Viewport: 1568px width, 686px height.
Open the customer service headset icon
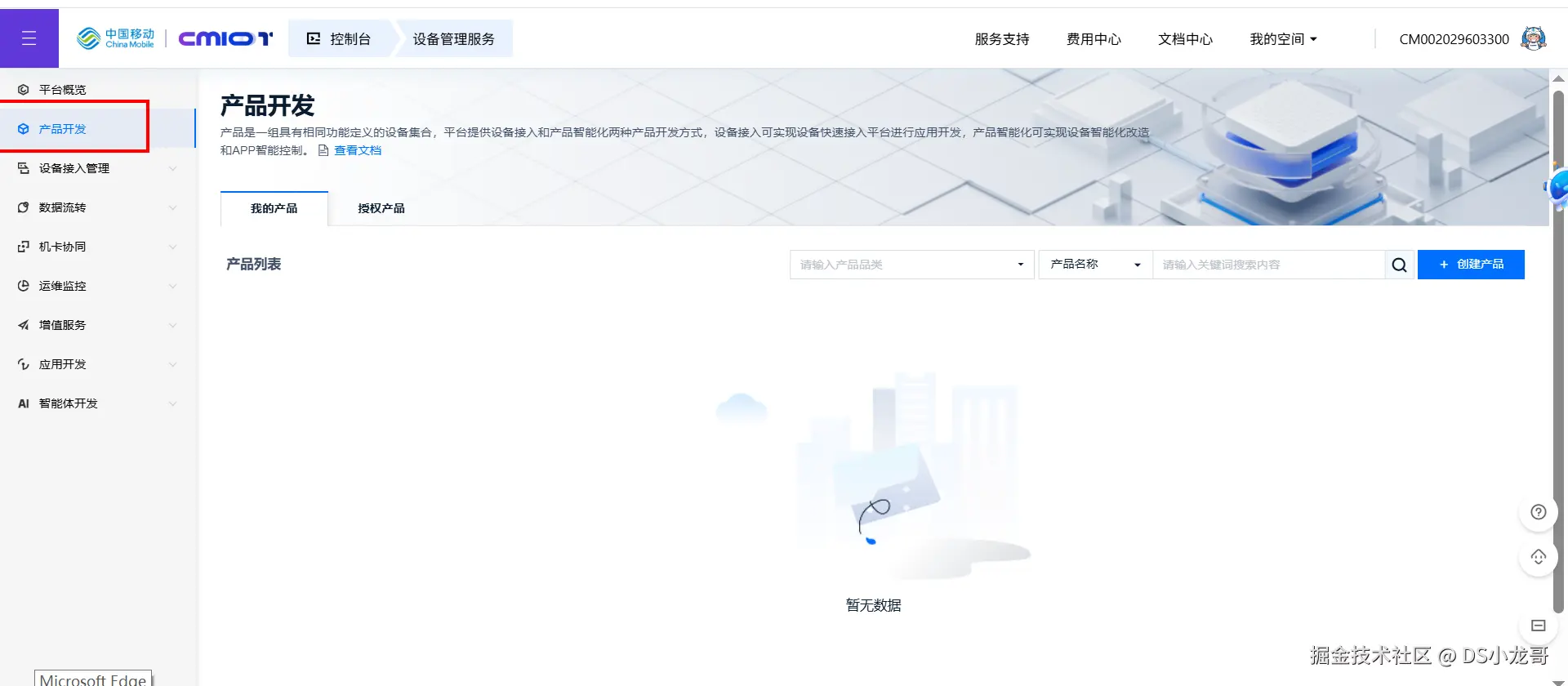(x=1538, y=557)
